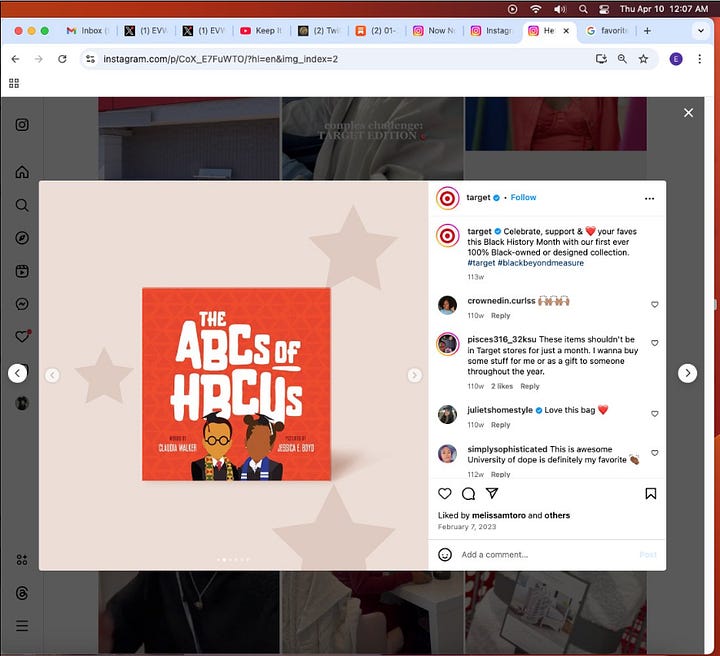Open Threads icon in sidebar
The width and height of the screenshot is (720, 656).
point(22,593)
